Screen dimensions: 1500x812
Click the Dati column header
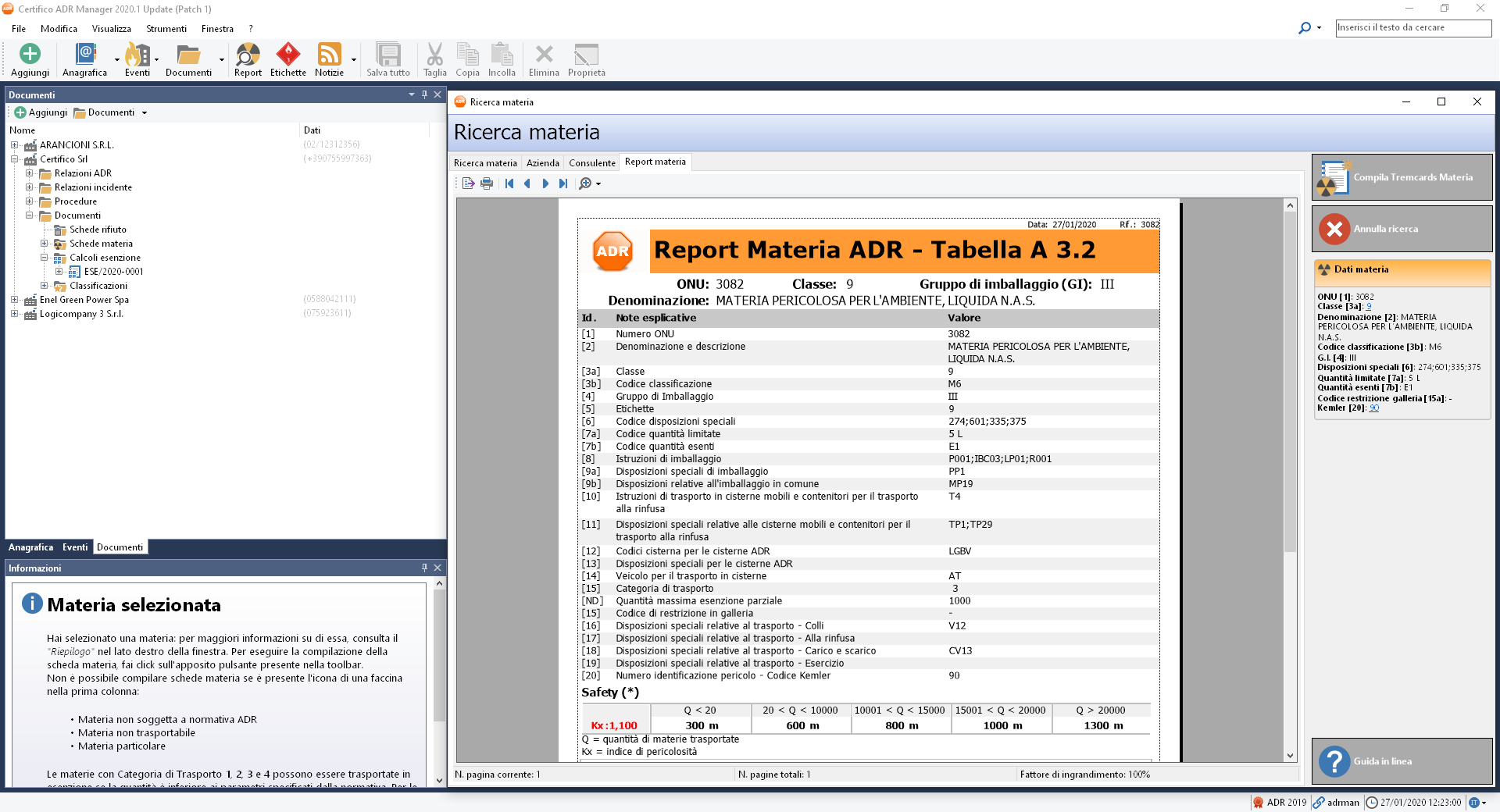[364, 130]
